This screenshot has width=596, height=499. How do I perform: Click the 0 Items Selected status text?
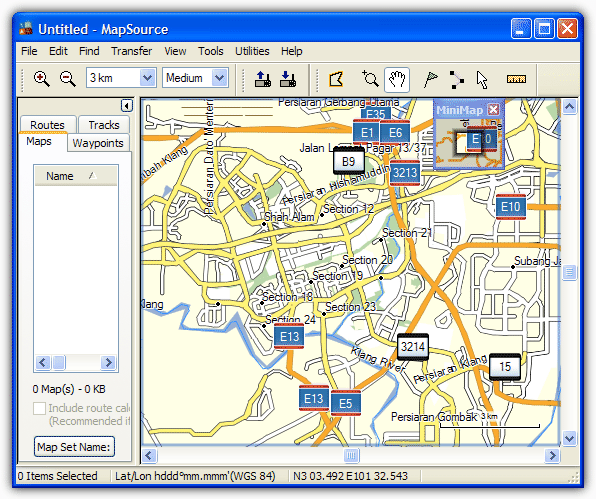click(x=57, y=476)
